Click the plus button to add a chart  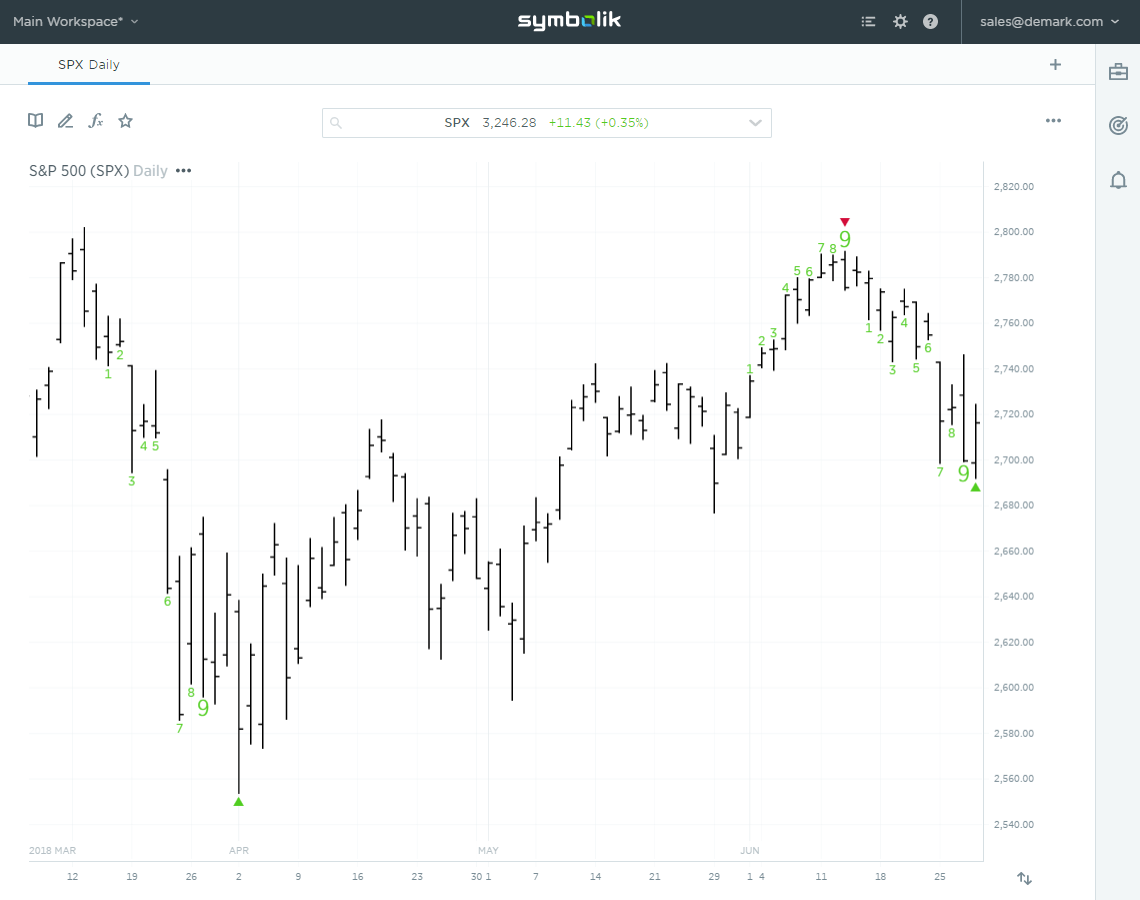(1055, 64)
